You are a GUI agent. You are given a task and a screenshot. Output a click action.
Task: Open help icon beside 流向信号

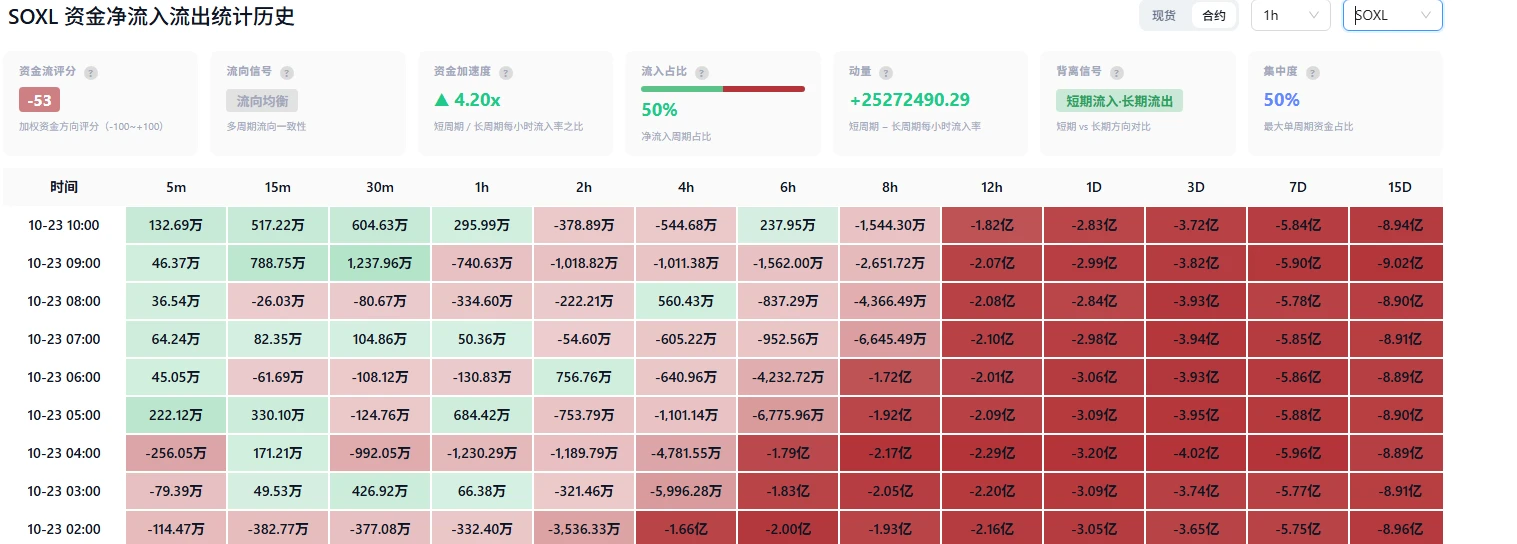287,73
